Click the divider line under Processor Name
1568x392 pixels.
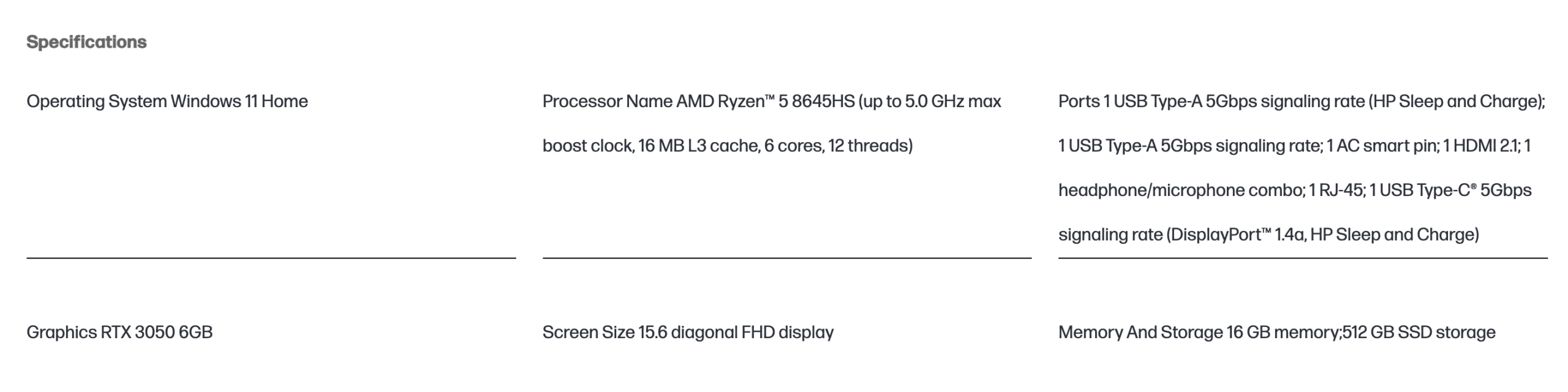[x=787, y=258]
